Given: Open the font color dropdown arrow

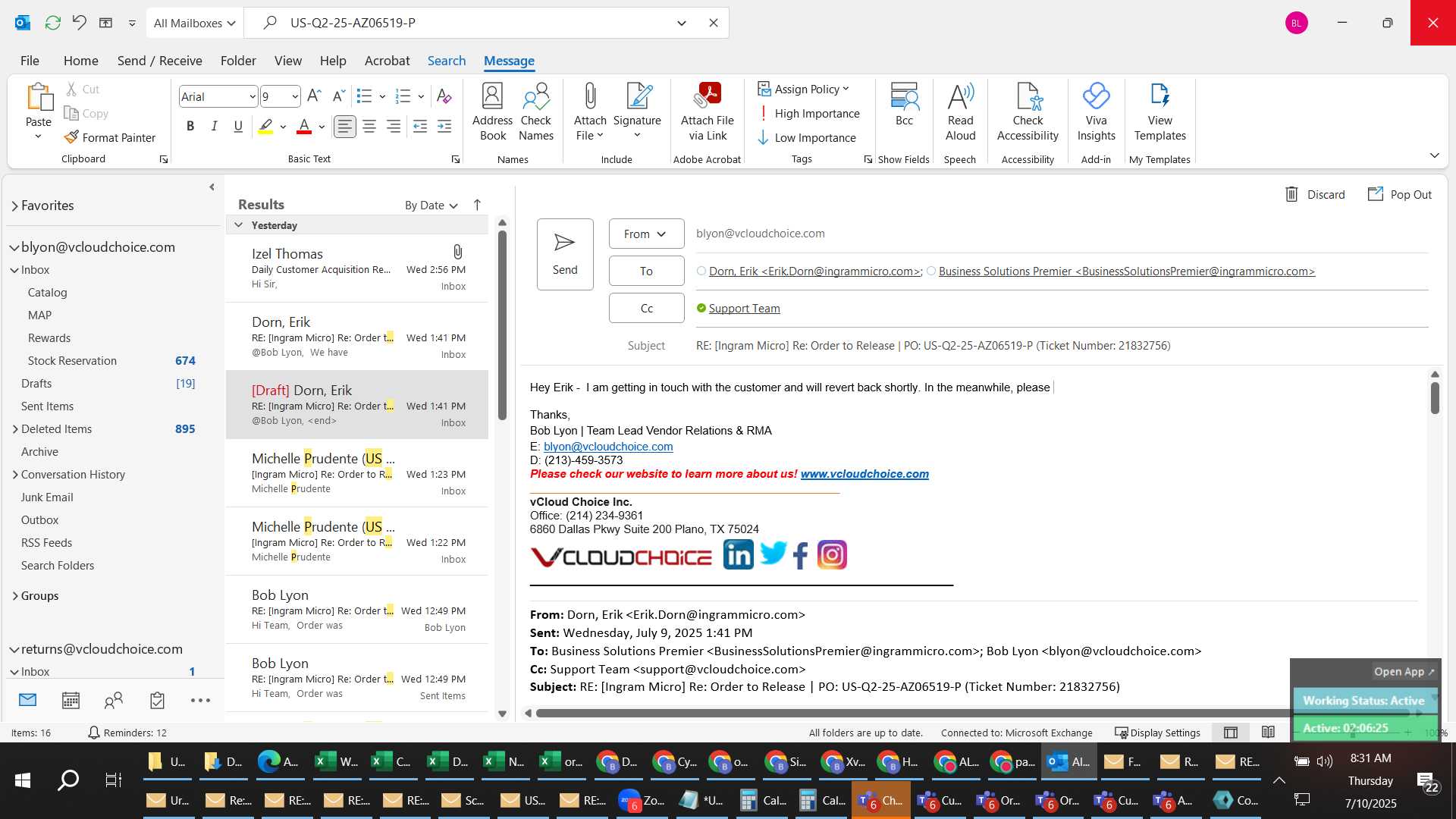Looking at the screenshot, I should 322,127.
